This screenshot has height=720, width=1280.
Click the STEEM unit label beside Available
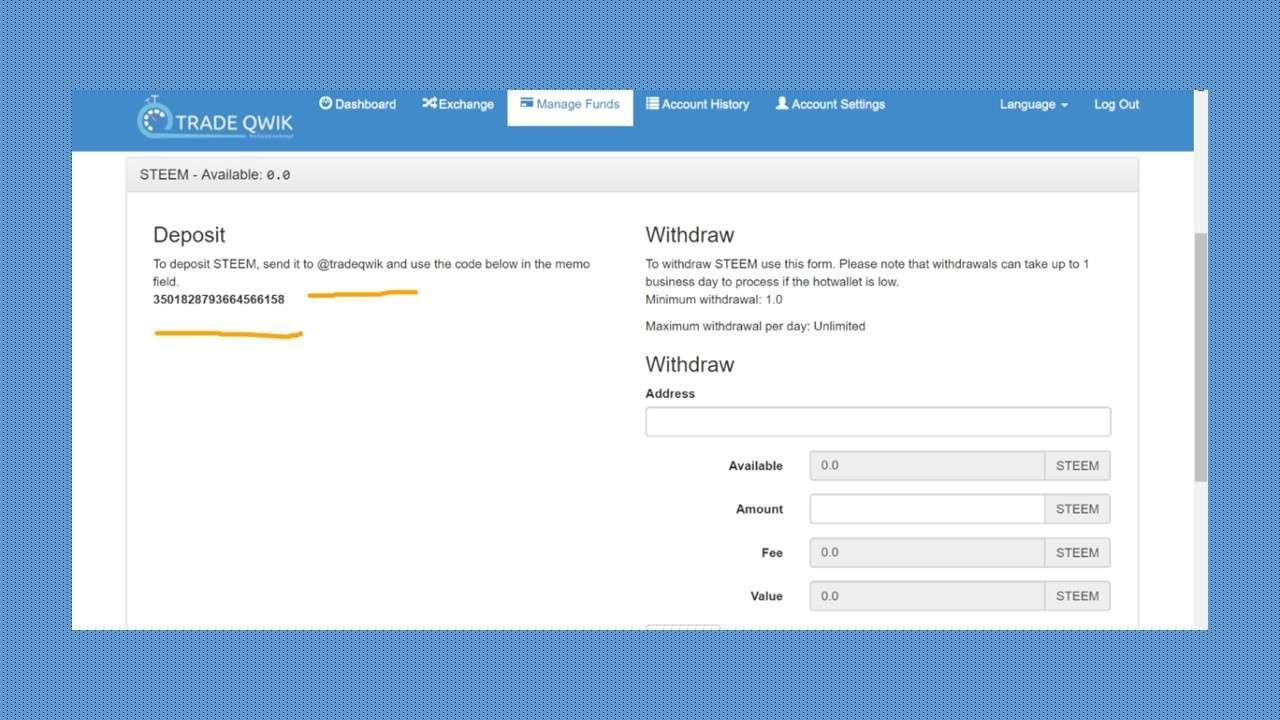[x=1077, y=466]
